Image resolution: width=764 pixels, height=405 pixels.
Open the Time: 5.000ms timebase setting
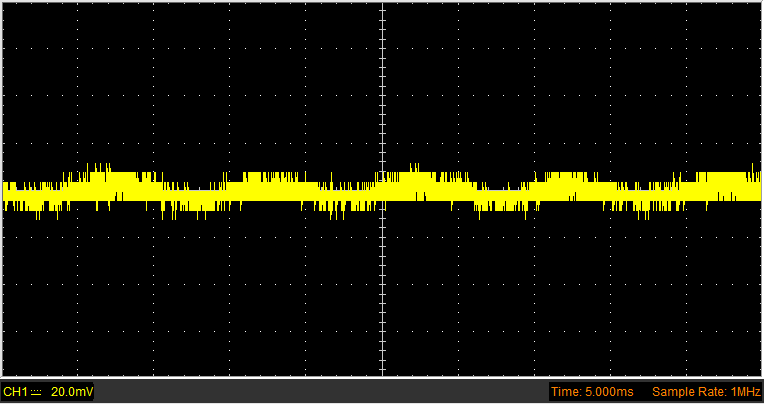(x=592, y=392)
